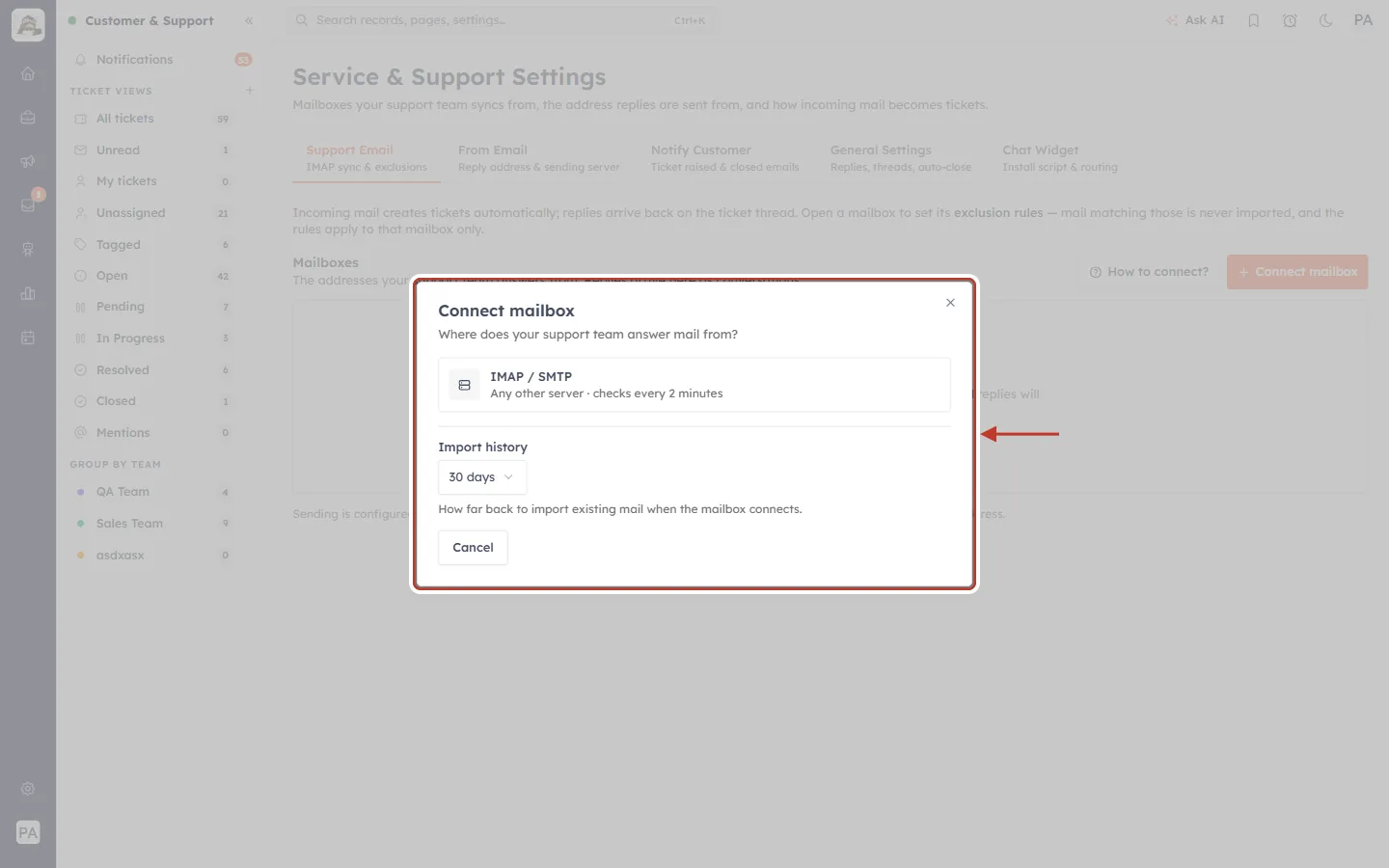The width and height of the screenshot is (1389, 868).
Task: Open the My tickets view
Action: coord(152,181)
